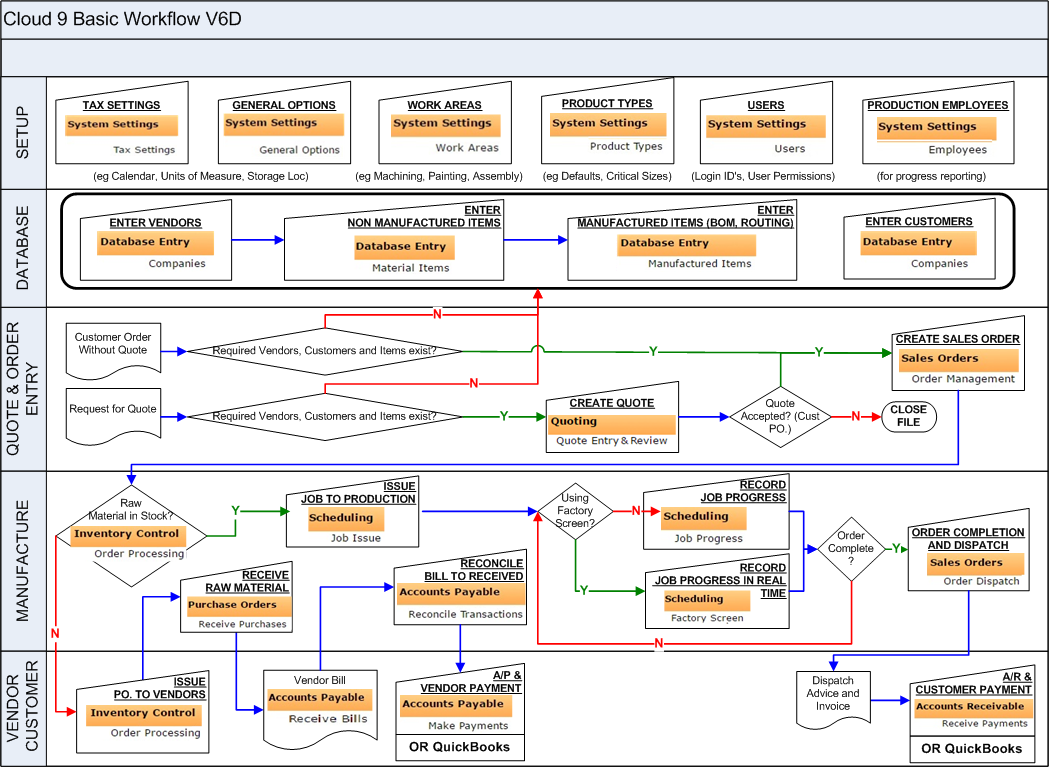The height and width of the screenshot is (767, 1049).
Task: Select the Quote Accepted decision diamond
Action: pyautogui.click(x=780, y=416)
